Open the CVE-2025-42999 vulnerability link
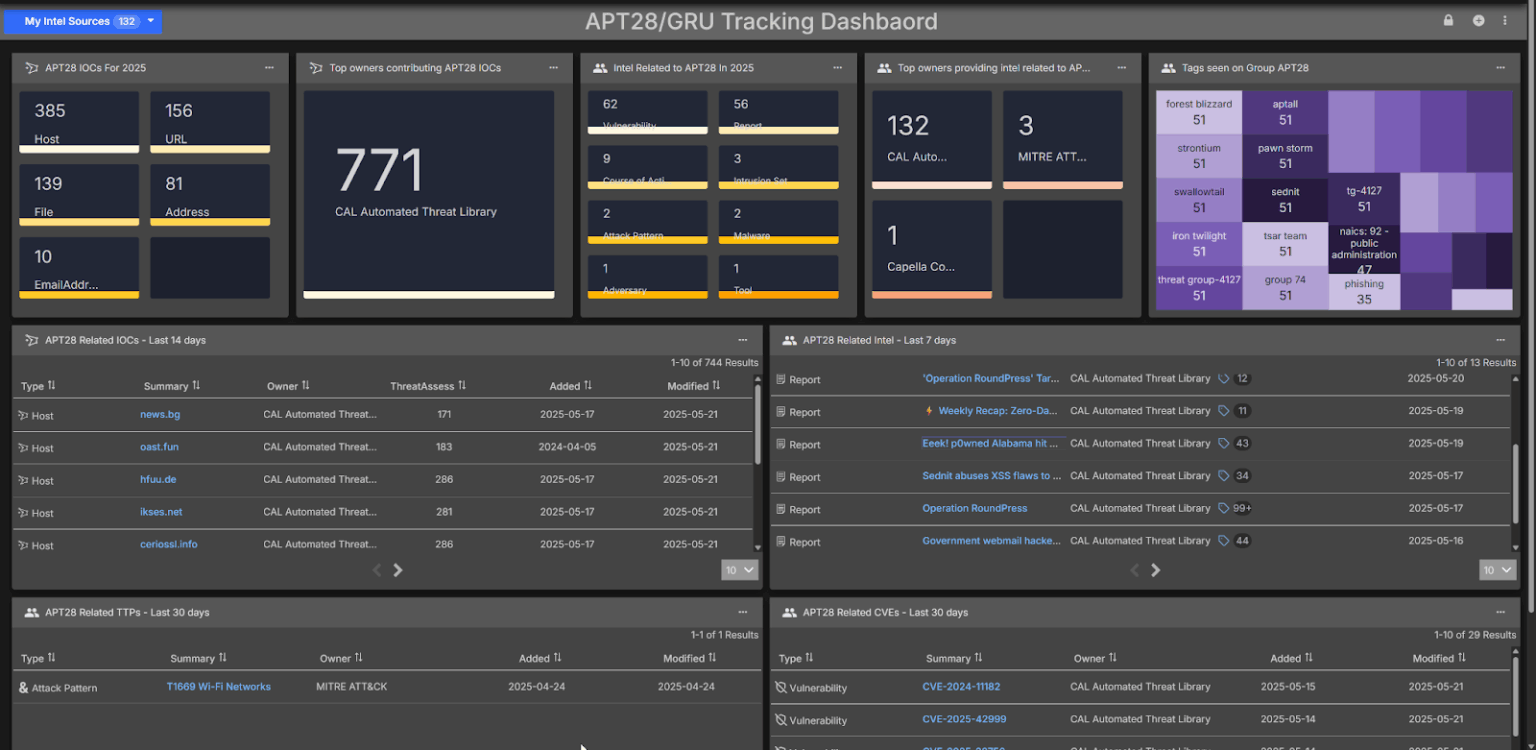1536x750 pixels. (x=964, y=719)
